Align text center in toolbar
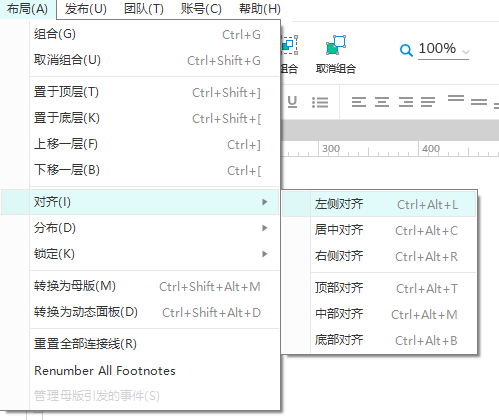499x420 pixels. coord(382,102)
